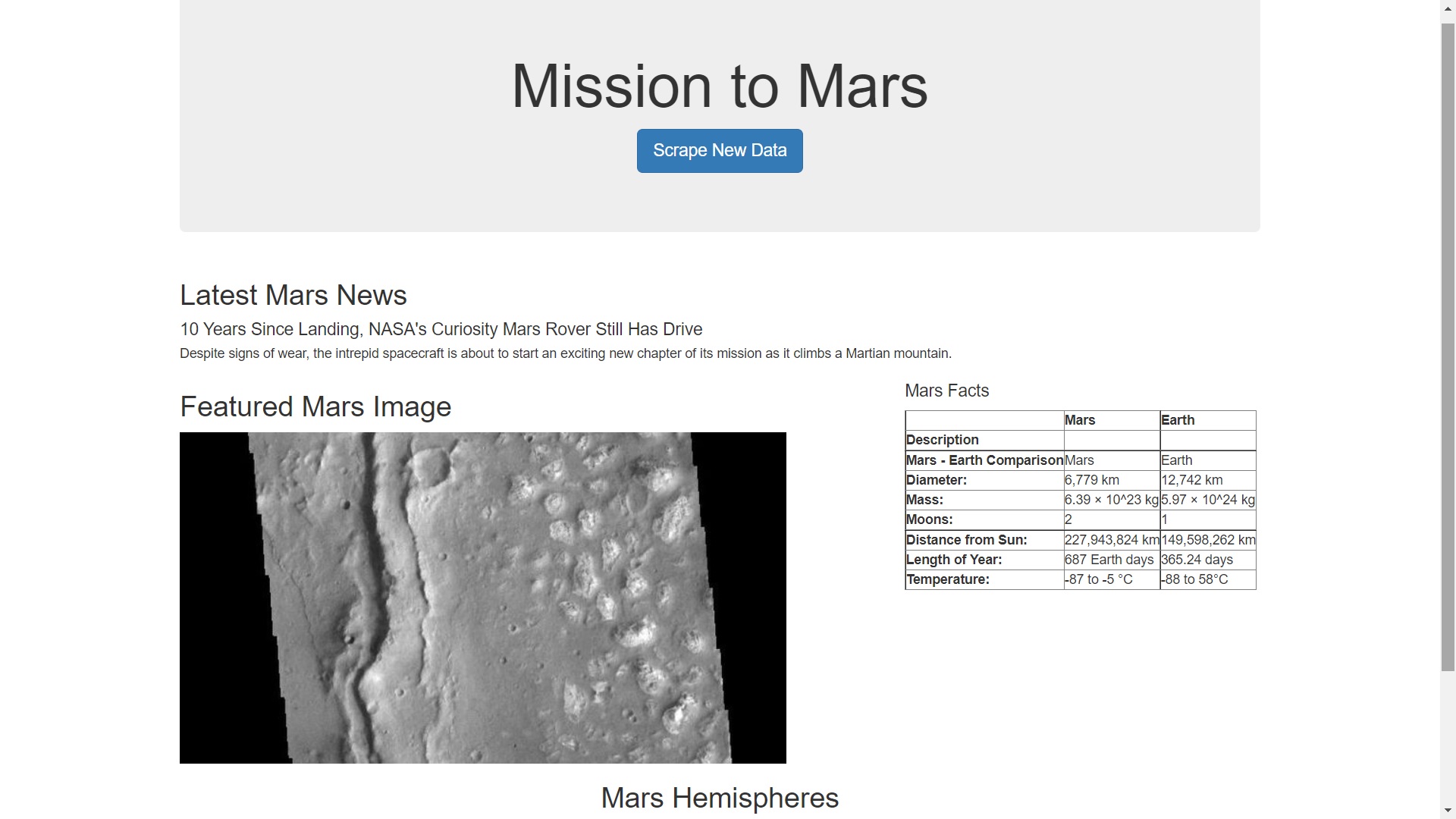Viewport: 1456px width, 819px height.
Task: Click the featured Mars surface image
Action: (482, 598)
